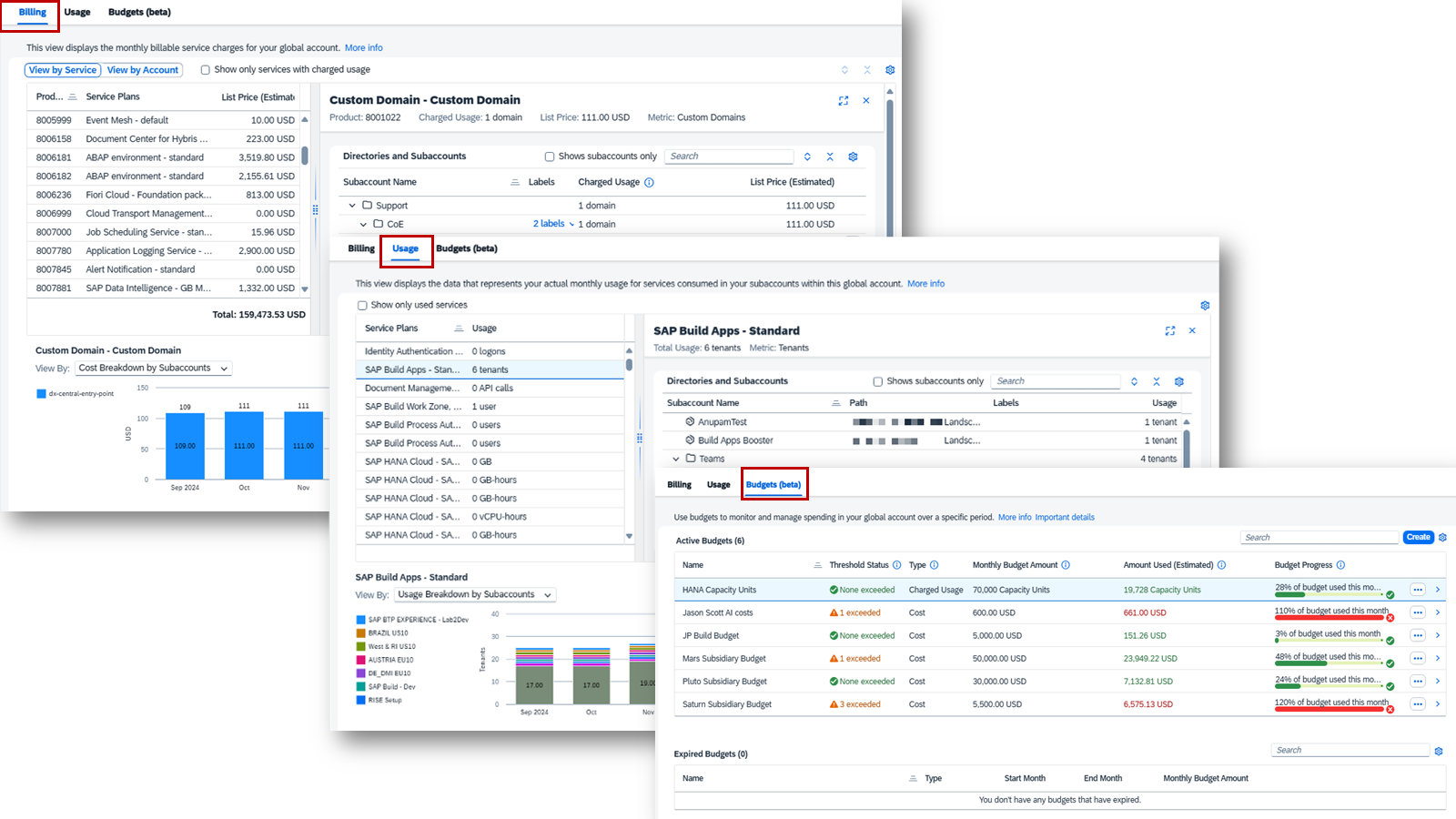
Task: Open the 2 labels link on CoE row
Action: point(549,224)
